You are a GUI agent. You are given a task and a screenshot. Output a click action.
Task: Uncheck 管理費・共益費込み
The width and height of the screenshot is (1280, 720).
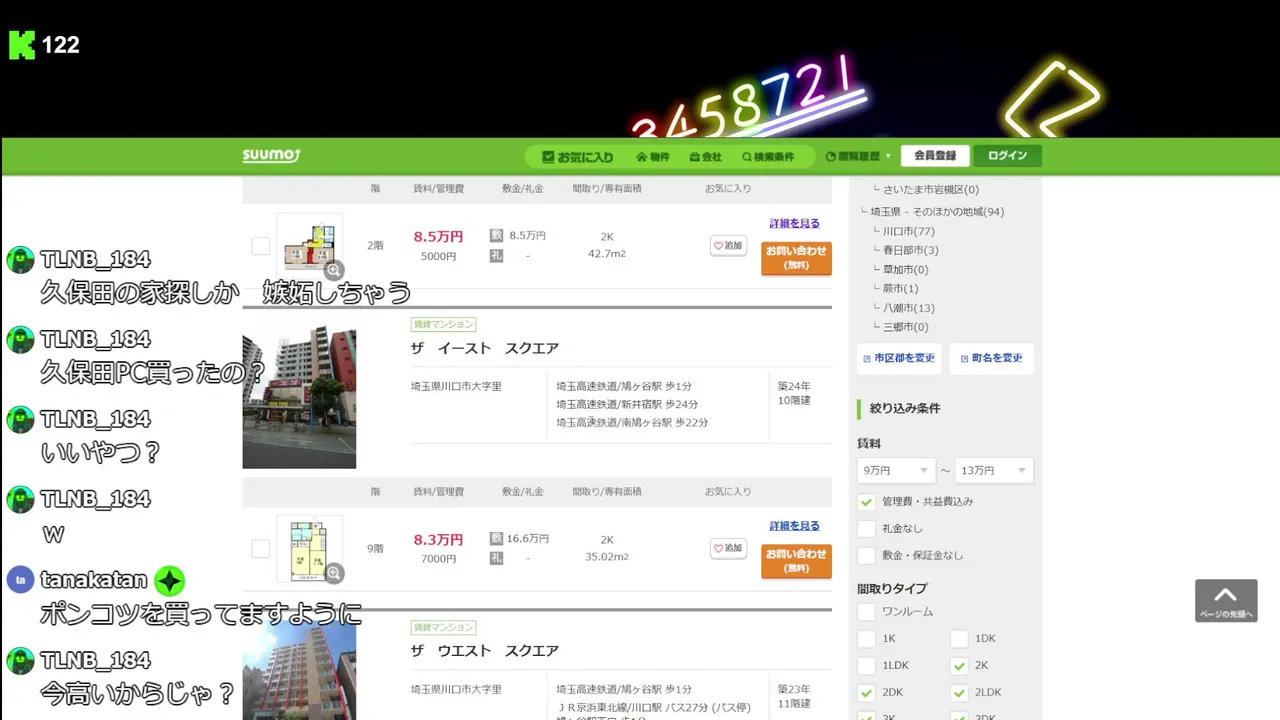click(x=867, y=502)
